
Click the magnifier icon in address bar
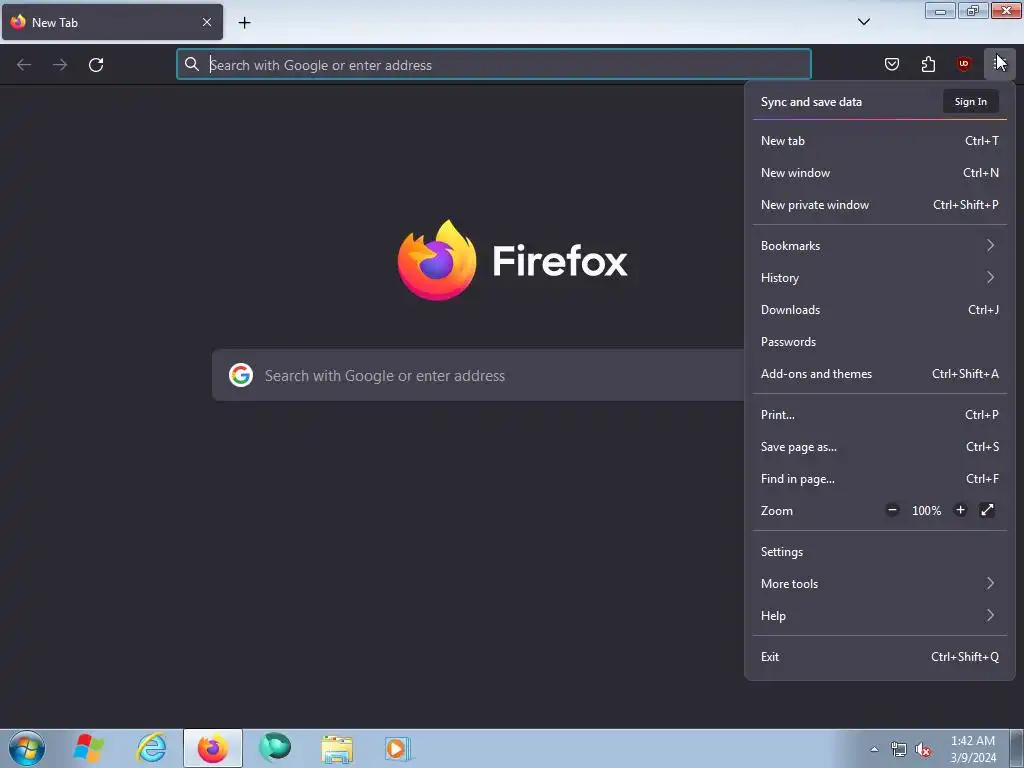click(191, 64)
